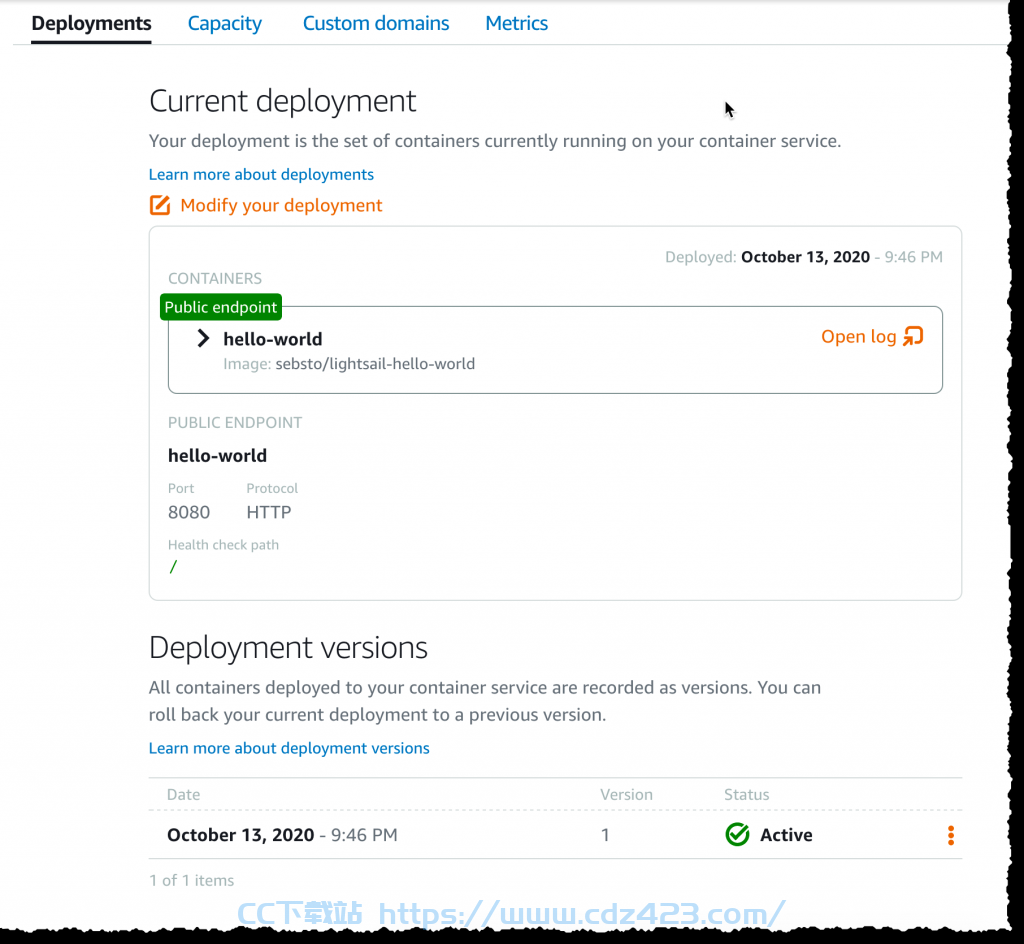Select the October 13, 2020 version row date
Screen dimensions: 1024x944
pyautogui.click(x=282, y=835)
